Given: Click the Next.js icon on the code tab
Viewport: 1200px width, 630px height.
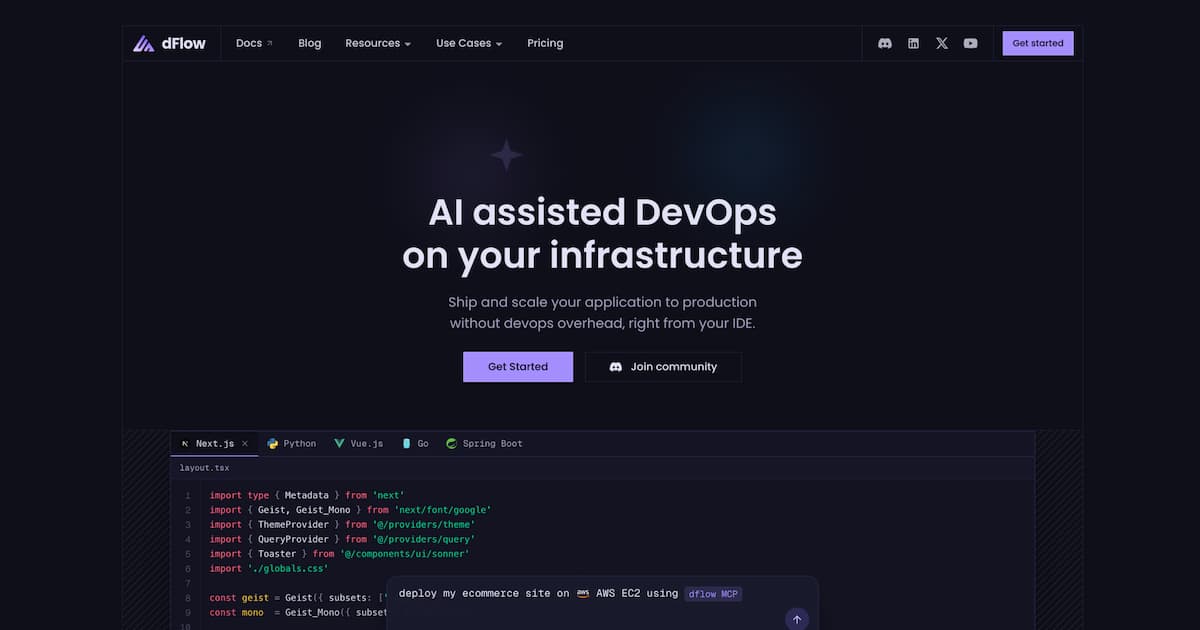Looking at the screenshot, I should point(185,444).
